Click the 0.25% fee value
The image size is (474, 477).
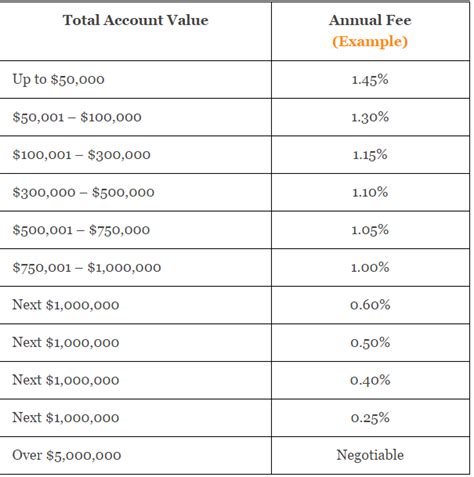370,418
